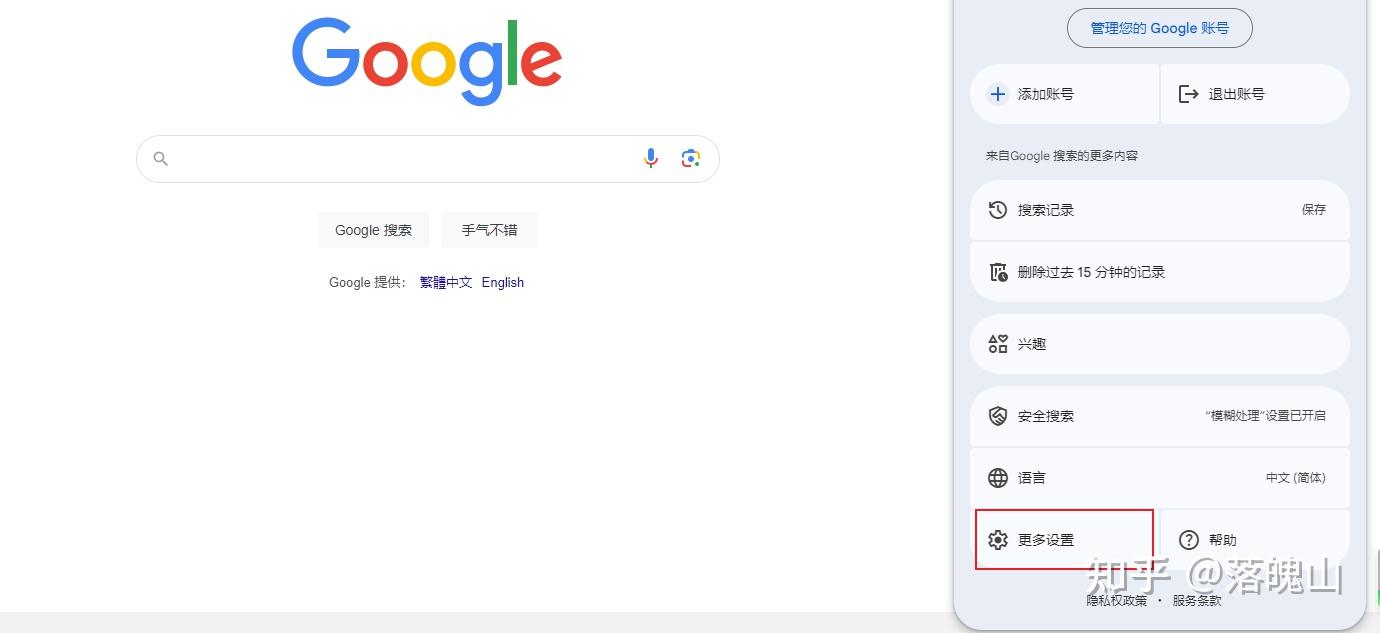Click the question mark icon beside 帮助
This screenshot has height=633, width=1380.
pos(1188,540)
